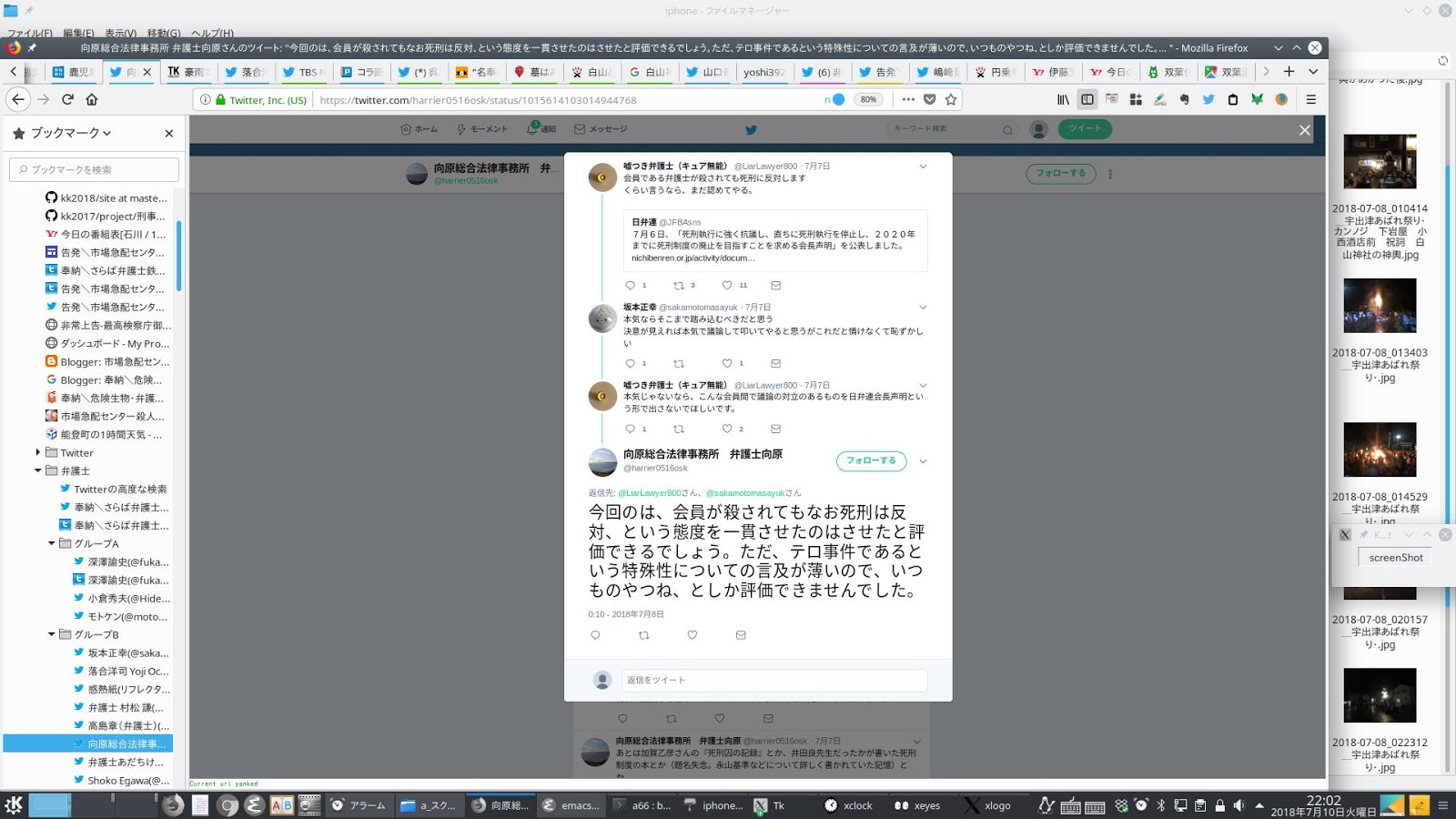
Task: Open Firefox hamburger menu
Action: [1311, 99]
